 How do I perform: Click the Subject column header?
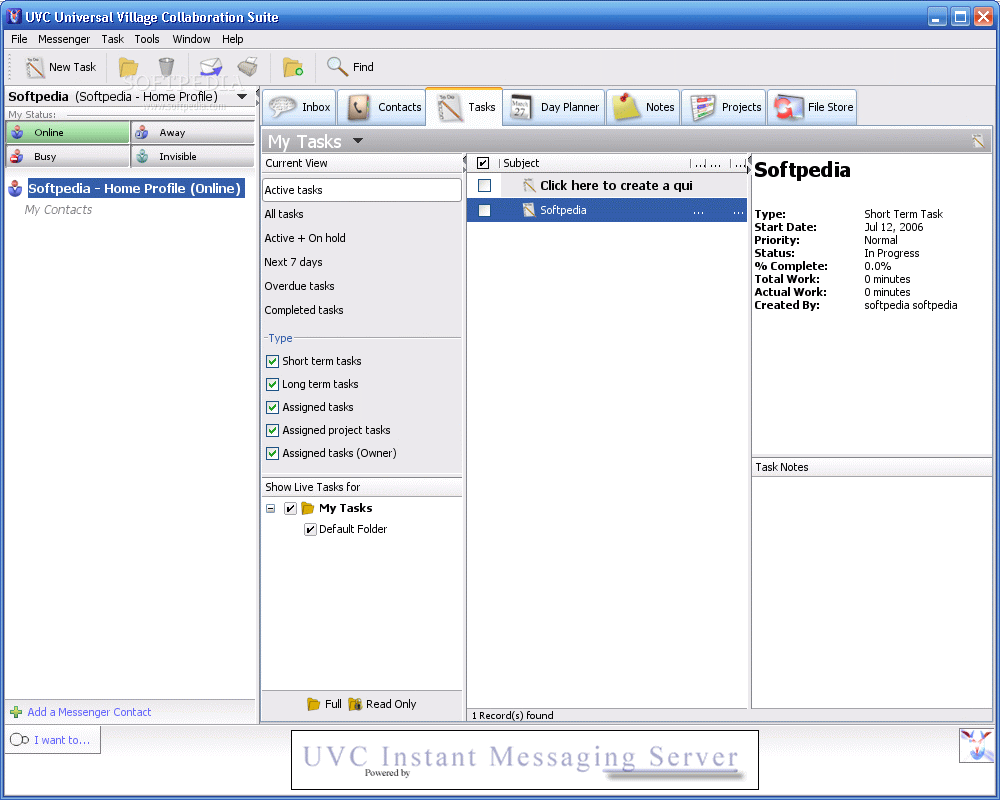point(593,163)
